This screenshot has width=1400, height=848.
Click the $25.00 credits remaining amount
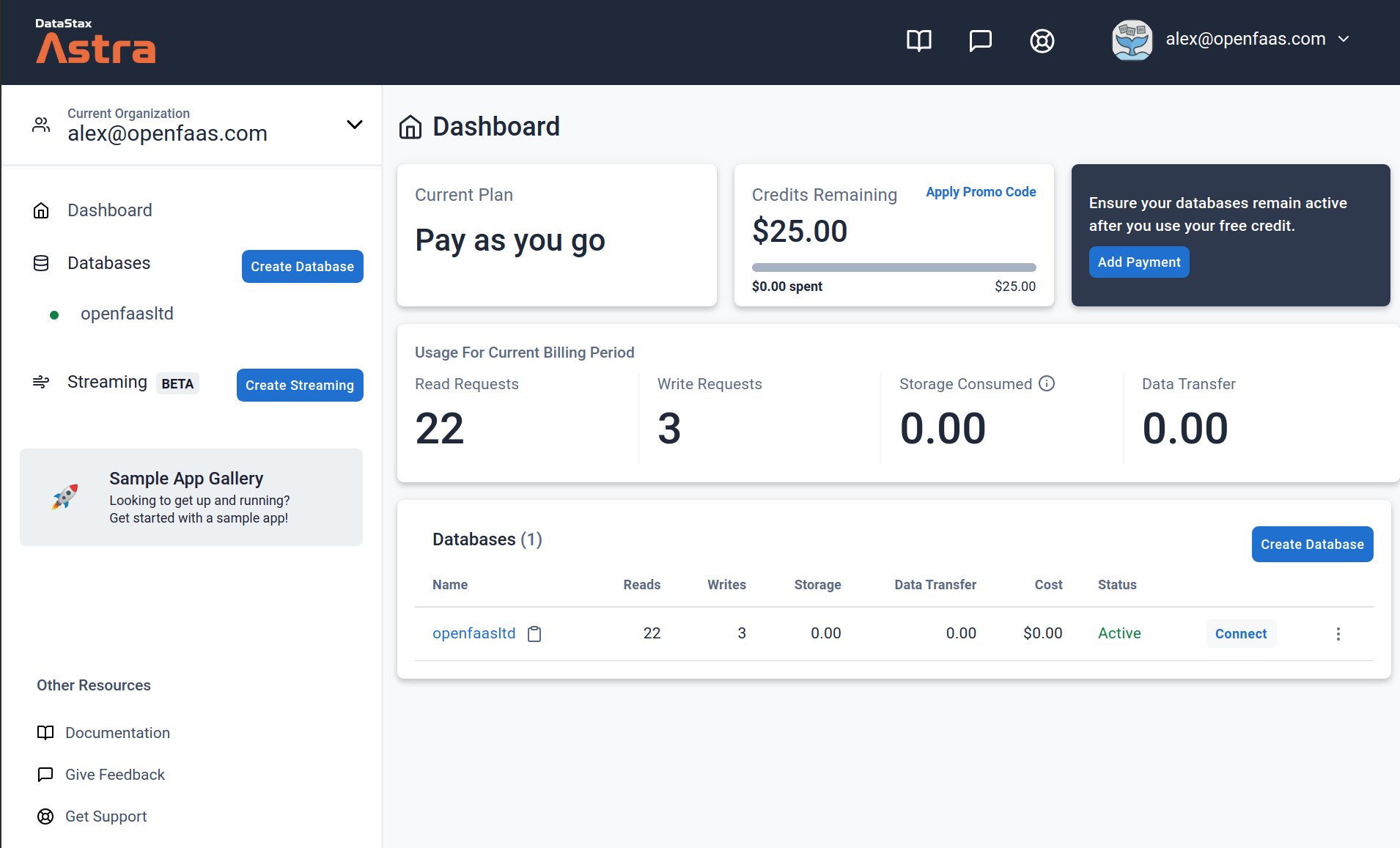[800, 231]
